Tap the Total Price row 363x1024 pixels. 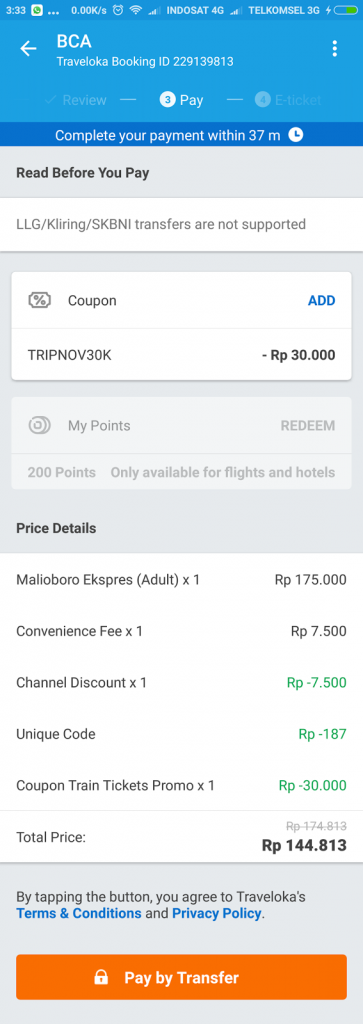182,837
